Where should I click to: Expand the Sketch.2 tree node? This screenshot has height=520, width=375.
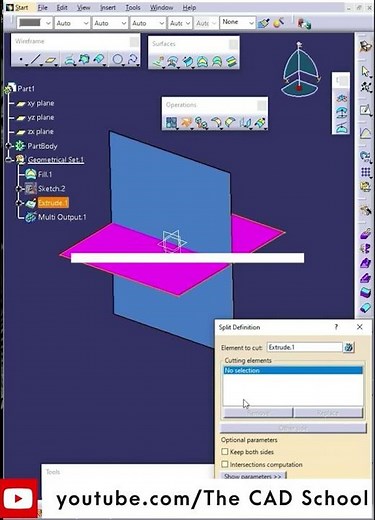click(x=19, y=189)
